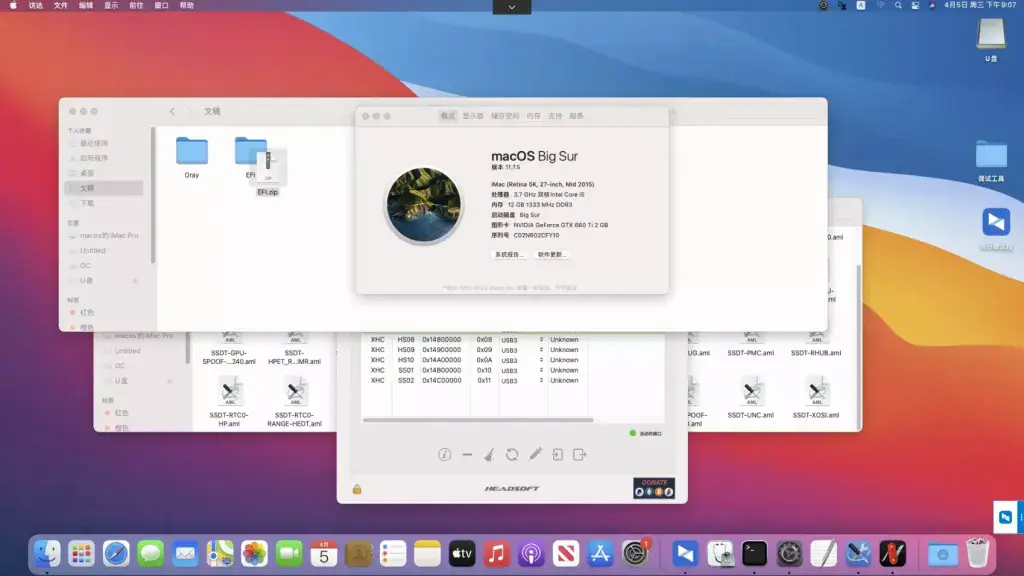Click the macOS Big Sur logo image

point(423,205)
